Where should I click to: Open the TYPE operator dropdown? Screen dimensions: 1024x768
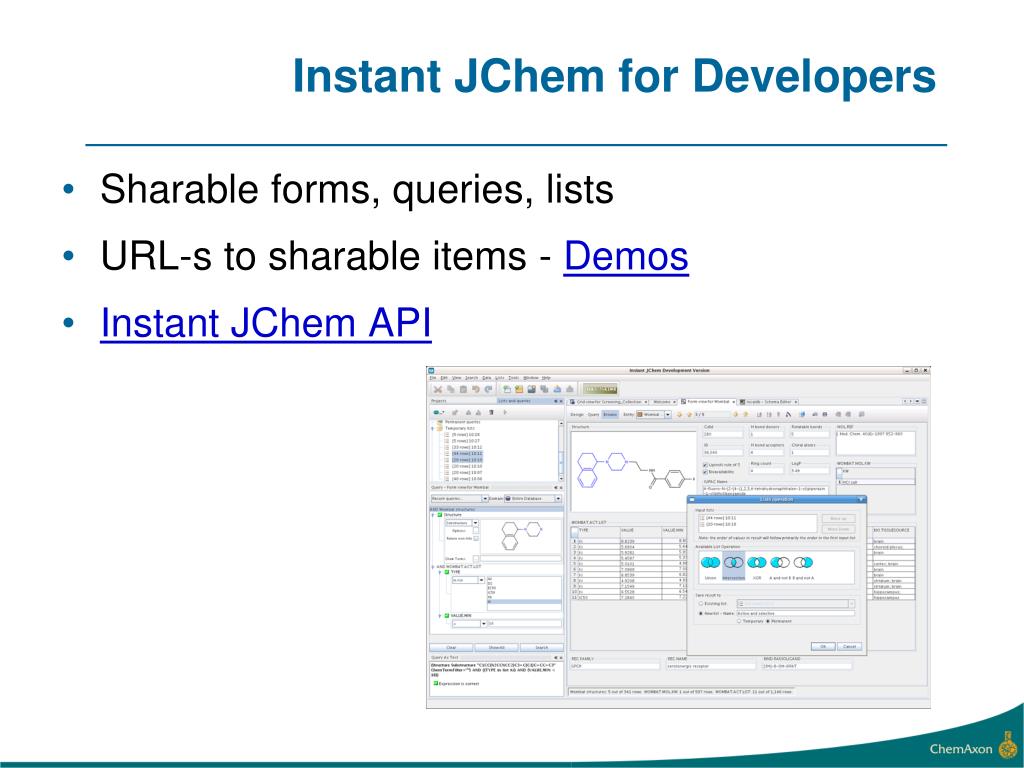tap(468, 580)
